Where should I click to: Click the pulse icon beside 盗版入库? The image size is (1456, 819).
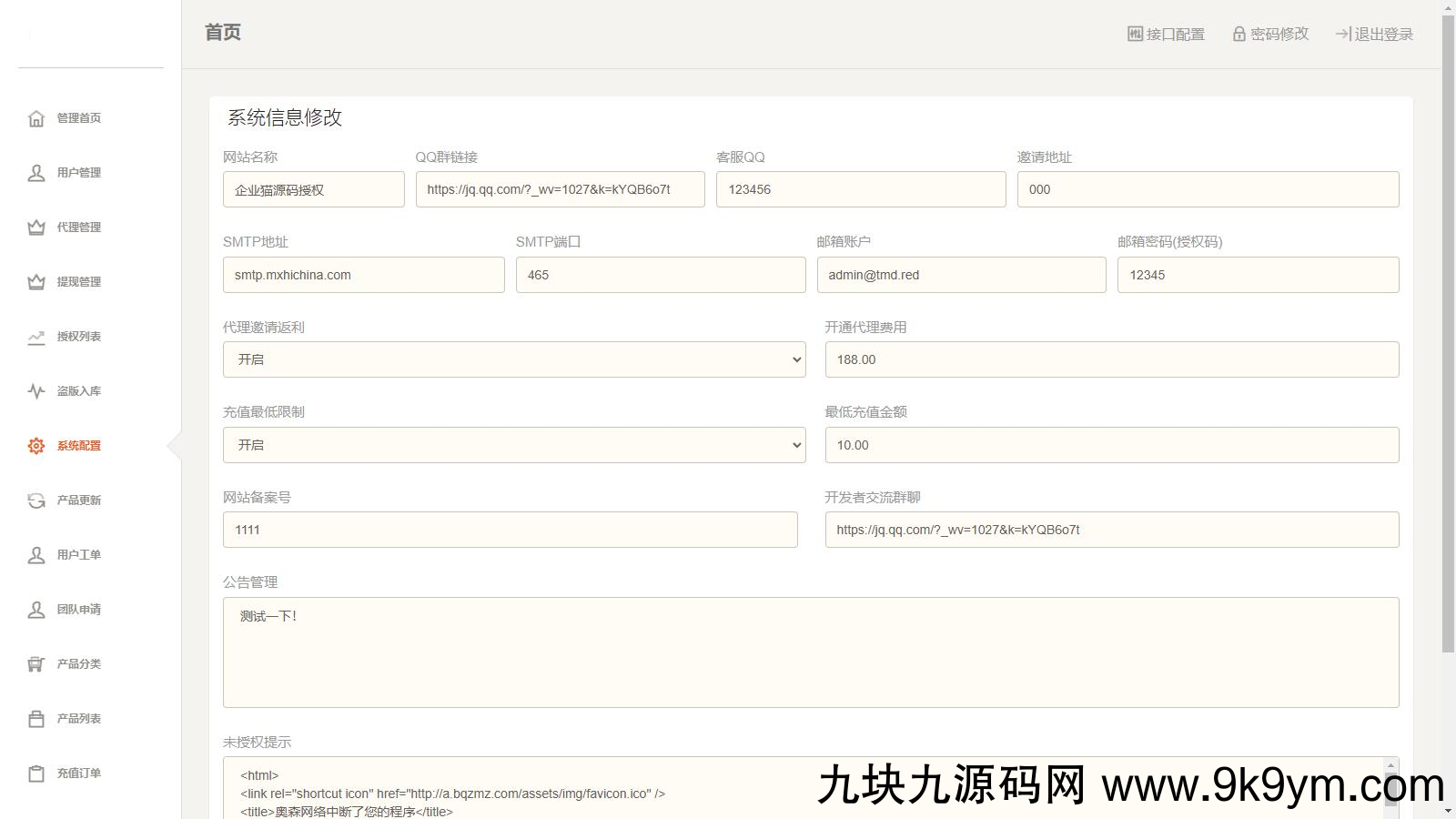tap(36, 391)
